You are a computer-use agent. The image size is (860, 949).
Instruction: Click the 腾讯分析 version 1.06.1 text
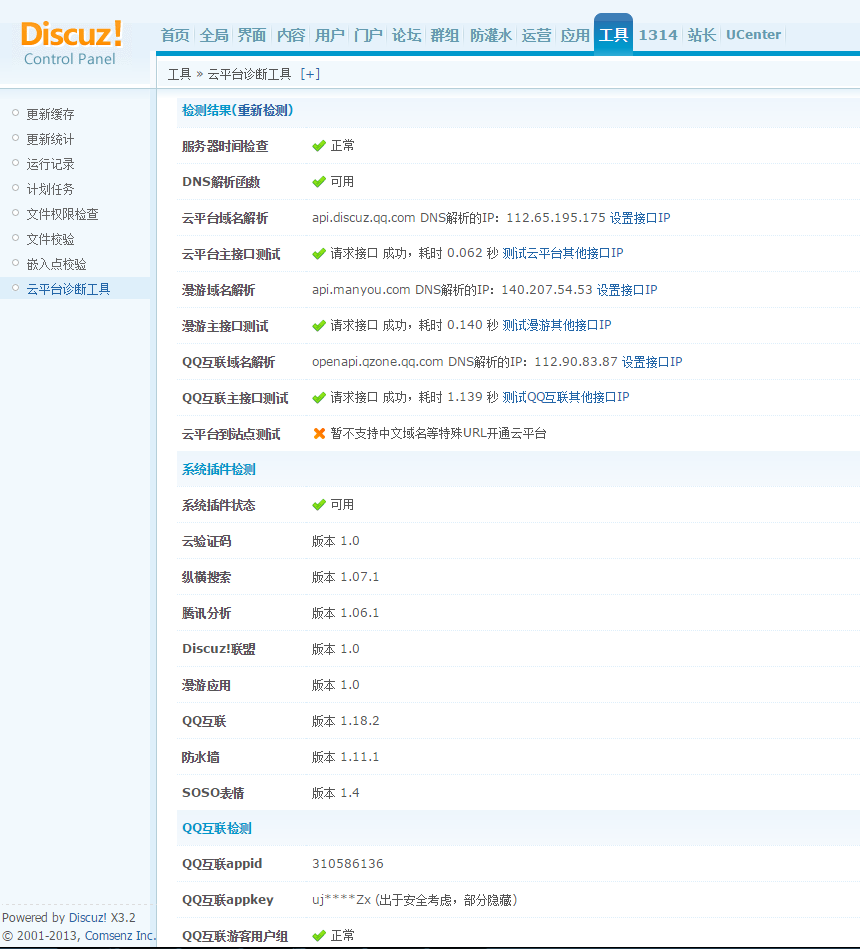click(x=346, y=613)
